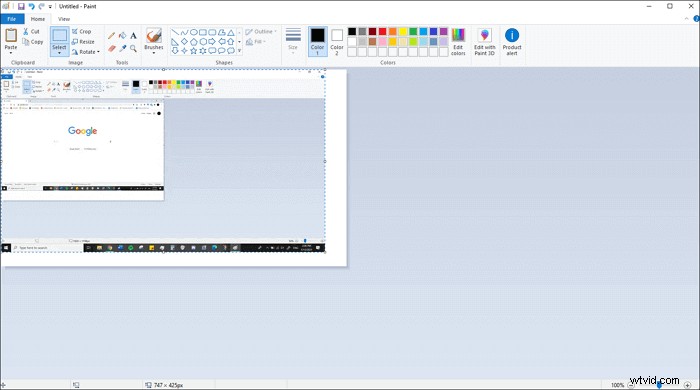Select the Fill with color bucket
The width and height of the screenshot is (700, 390).
click(x=122, y=36)
